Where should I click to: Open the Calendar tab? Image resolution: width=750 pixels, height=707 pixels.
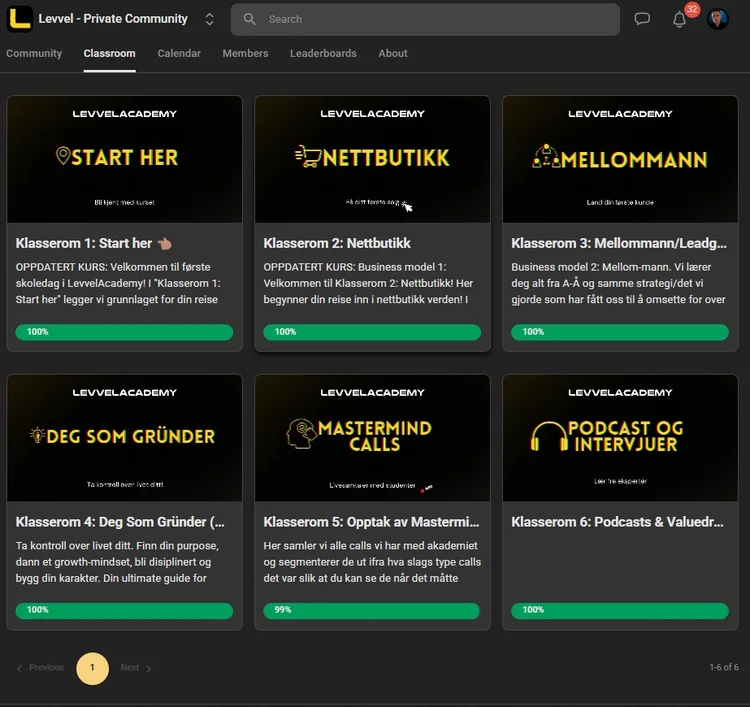[179, 53]
